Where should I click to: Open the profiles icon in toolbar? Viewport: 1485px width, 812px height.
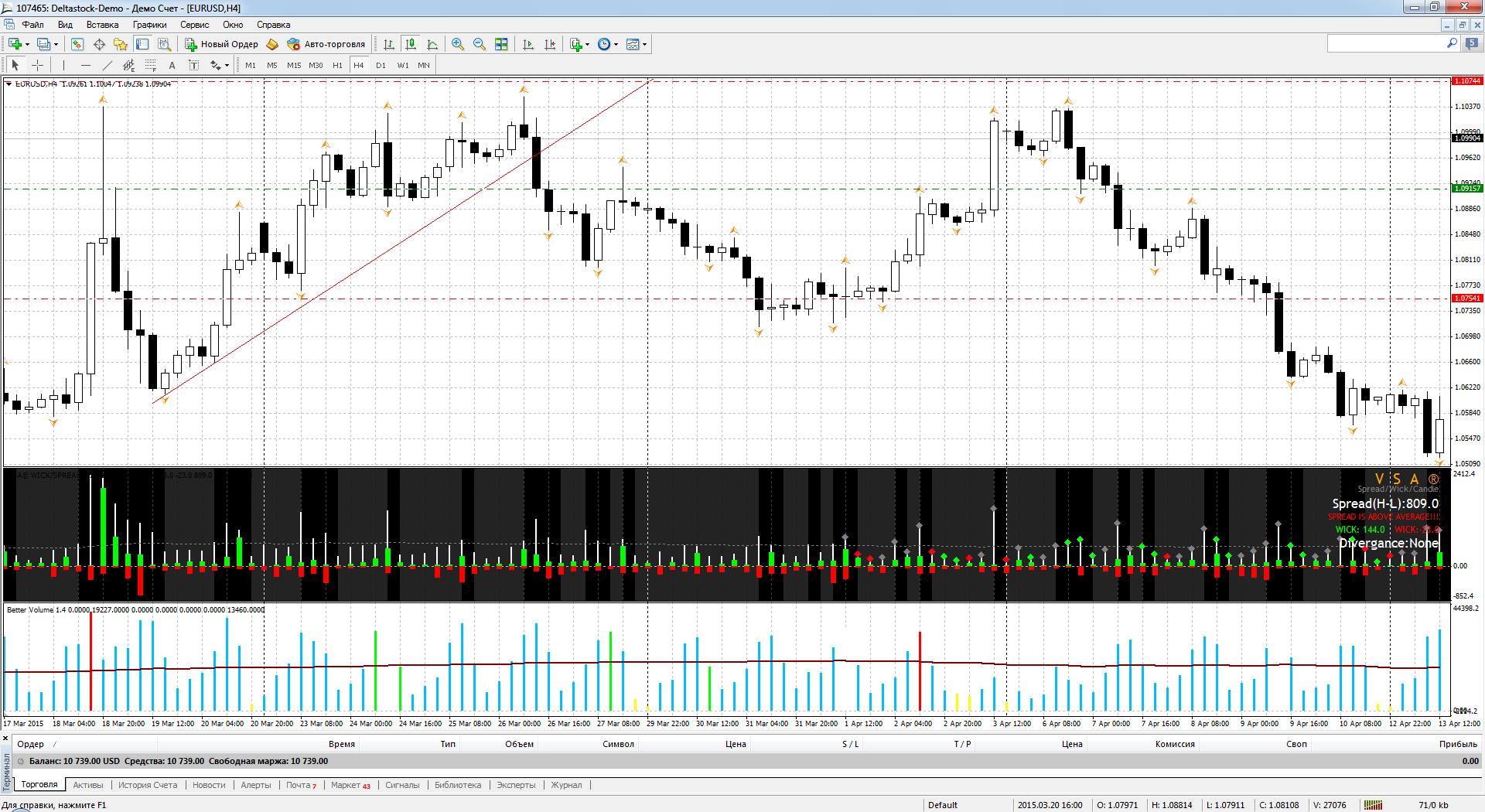point(44,44)
